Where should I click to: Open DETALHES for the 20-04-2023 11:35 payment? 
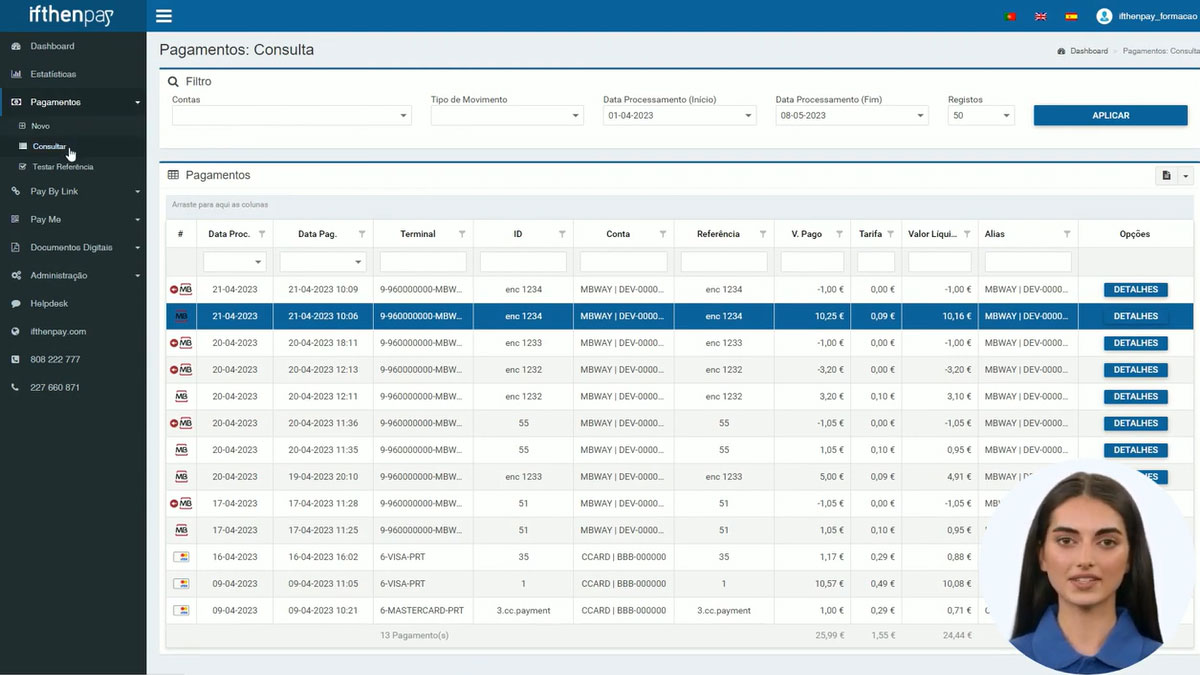[x=1136, y=450]
